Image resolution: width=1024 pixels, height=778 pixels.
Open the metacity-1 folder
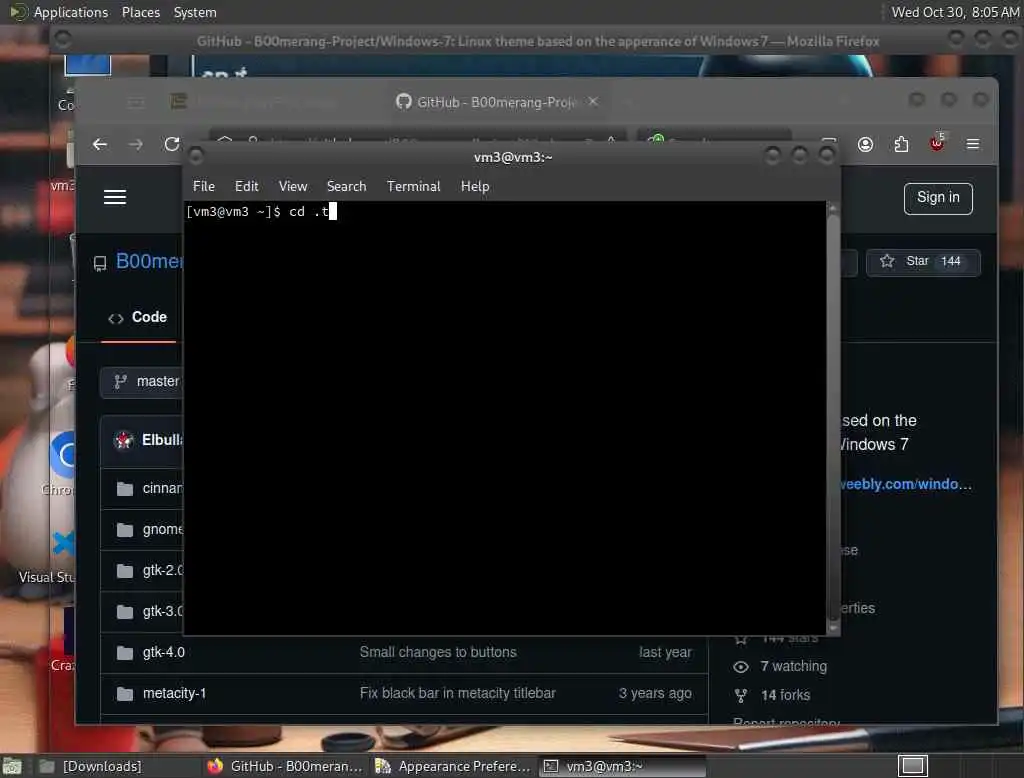pyautogui.click(x=174, y=693)
